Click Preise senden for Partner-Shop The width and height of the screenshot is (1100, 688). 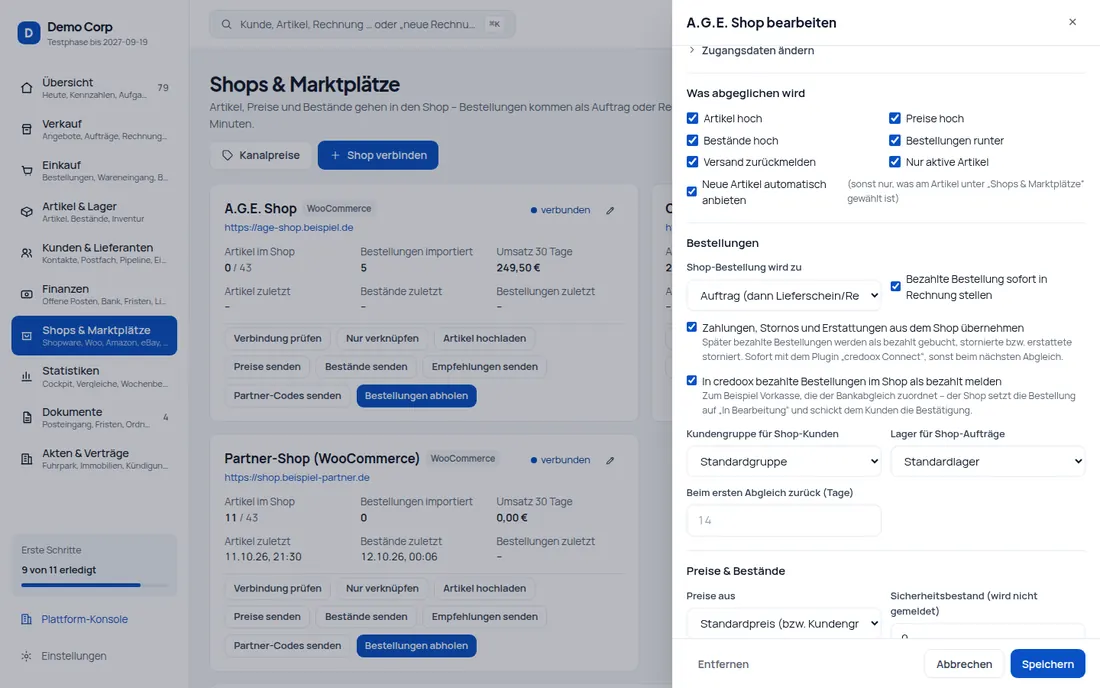(x=267, y=616)
